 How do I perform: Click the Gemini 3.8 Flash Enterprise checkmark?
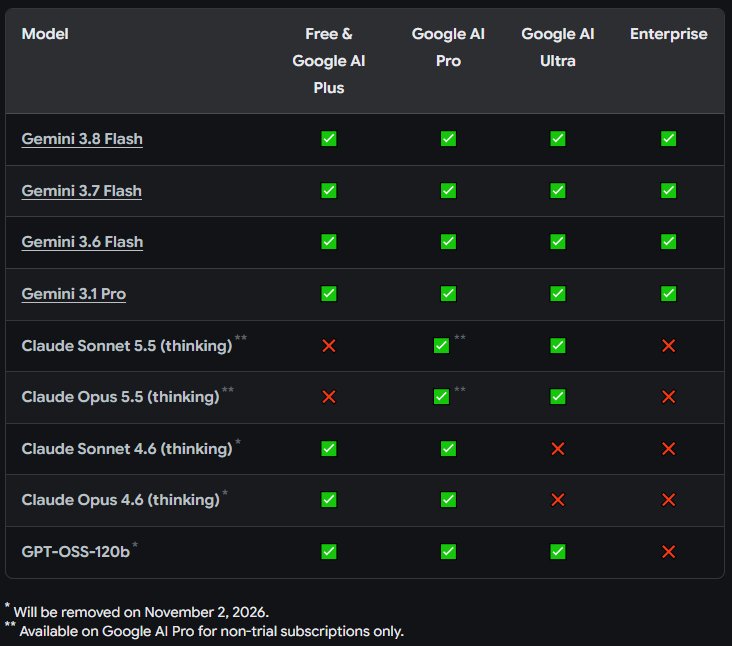(x=669, y=139)
